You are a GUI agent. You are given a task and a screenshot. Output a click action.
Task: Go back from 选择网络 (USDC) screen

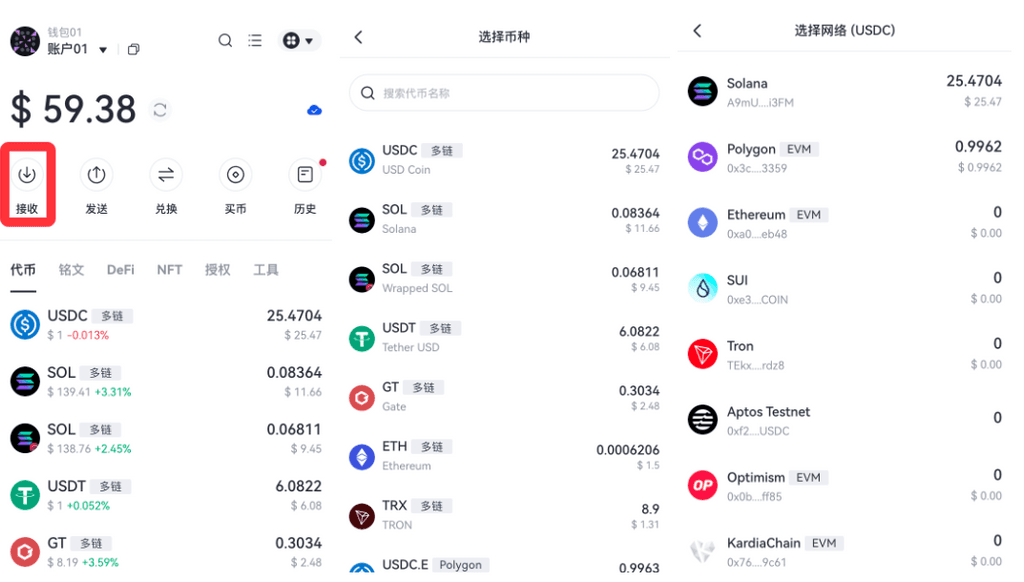[x=697, y=31]
